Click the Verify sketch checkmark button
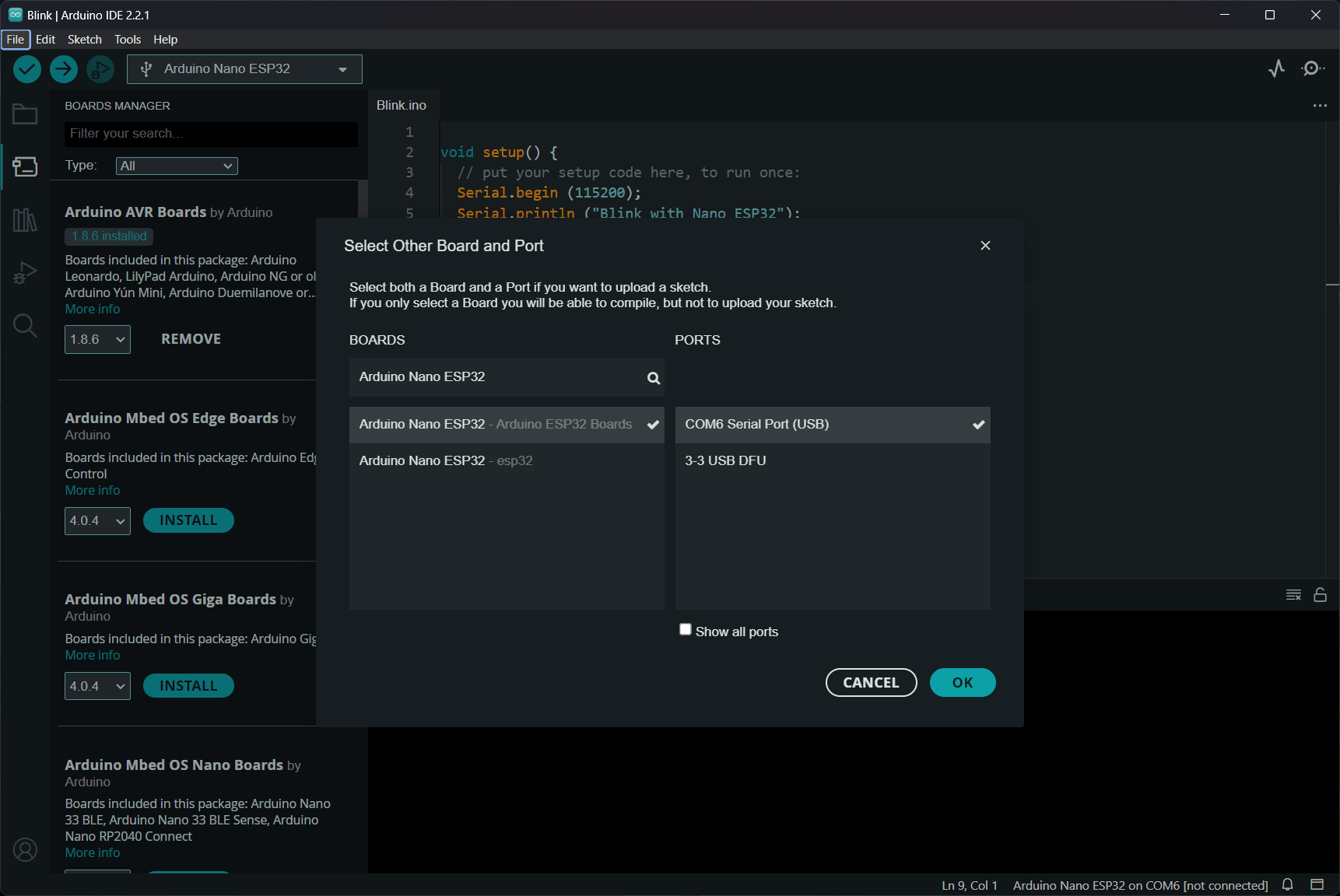This screenshot has height=896, width=1340. 27,69
